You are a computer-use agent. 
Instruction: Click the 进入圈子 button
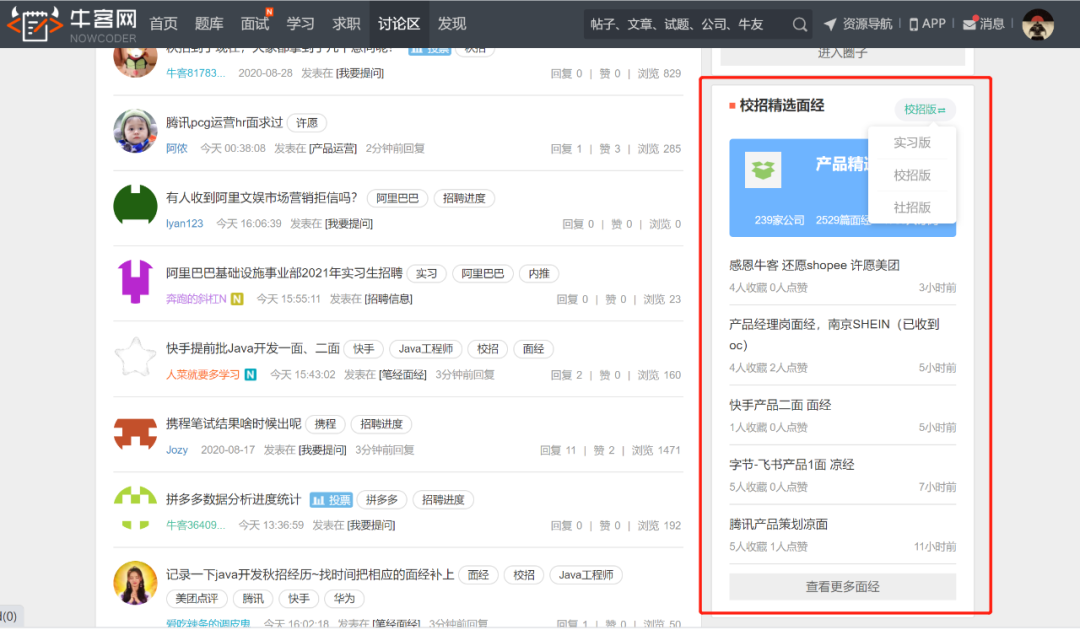[842, 54]
